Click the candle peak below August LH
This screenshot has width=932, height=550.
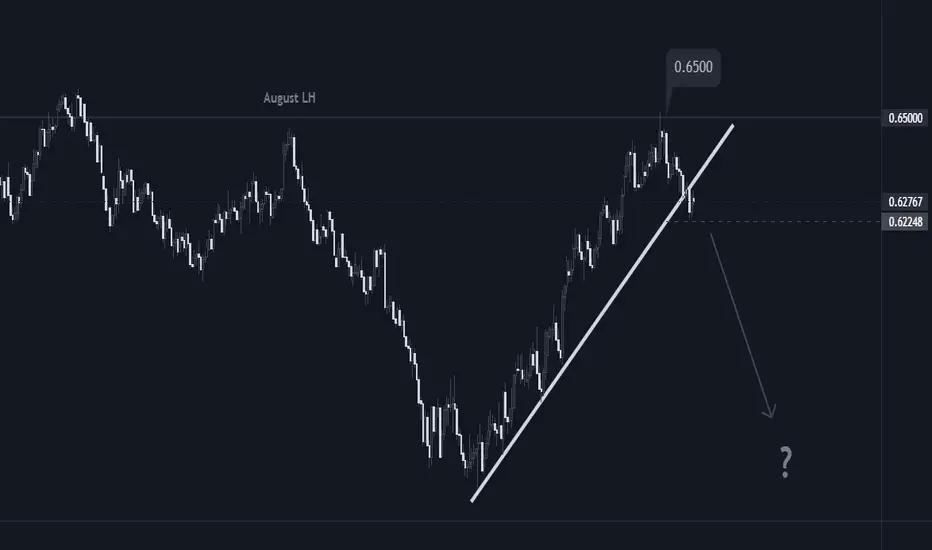(x=291, y=140)
